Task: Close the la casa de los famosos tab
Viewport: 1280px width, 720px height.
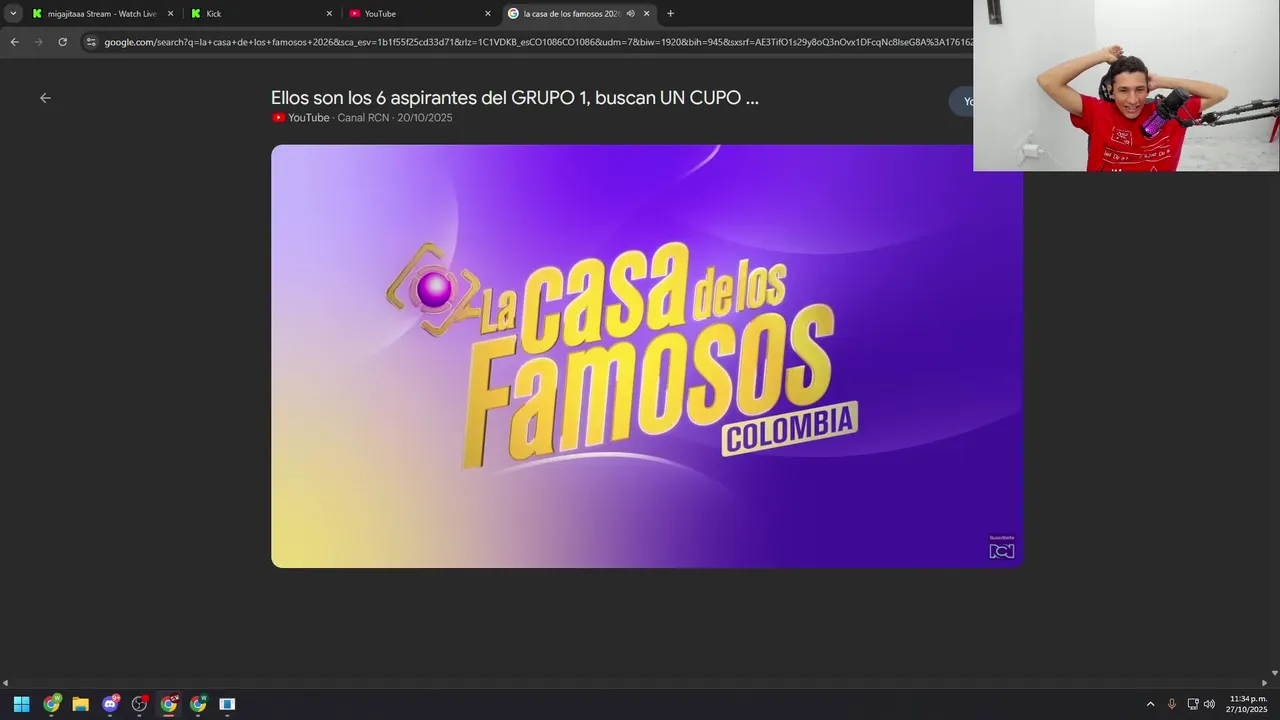Action: pyautogui.click(x=646, y=14)
